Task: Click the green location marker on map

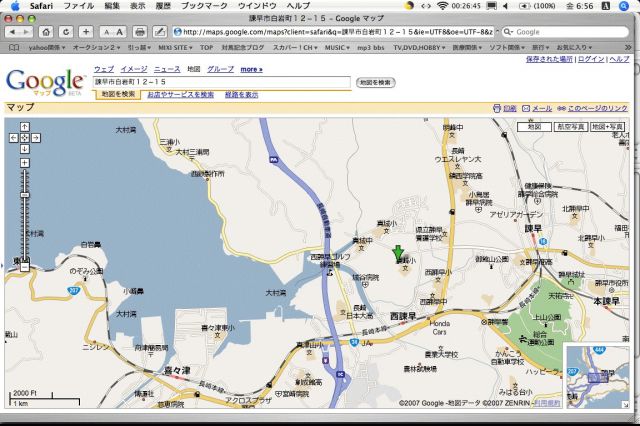Action: (398, 252)
